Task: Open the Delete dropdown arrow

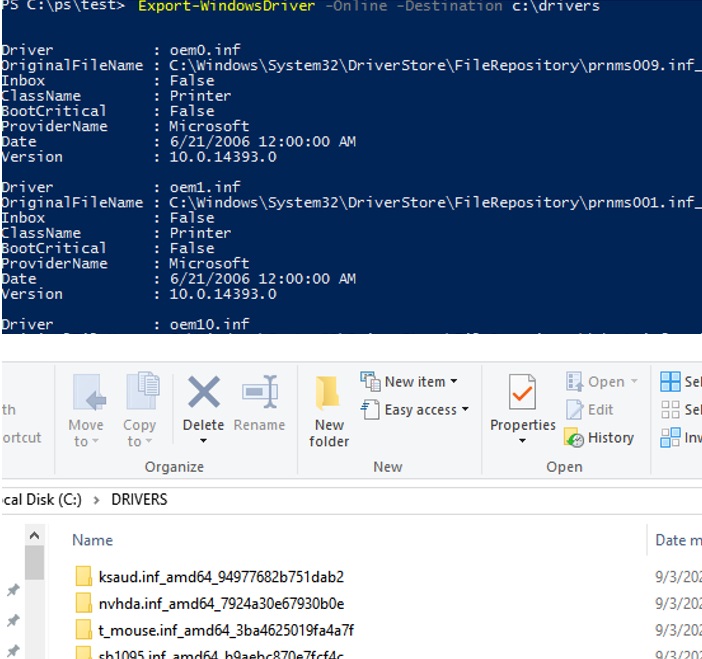Action: pyautogui.click(x=204, y=441)
